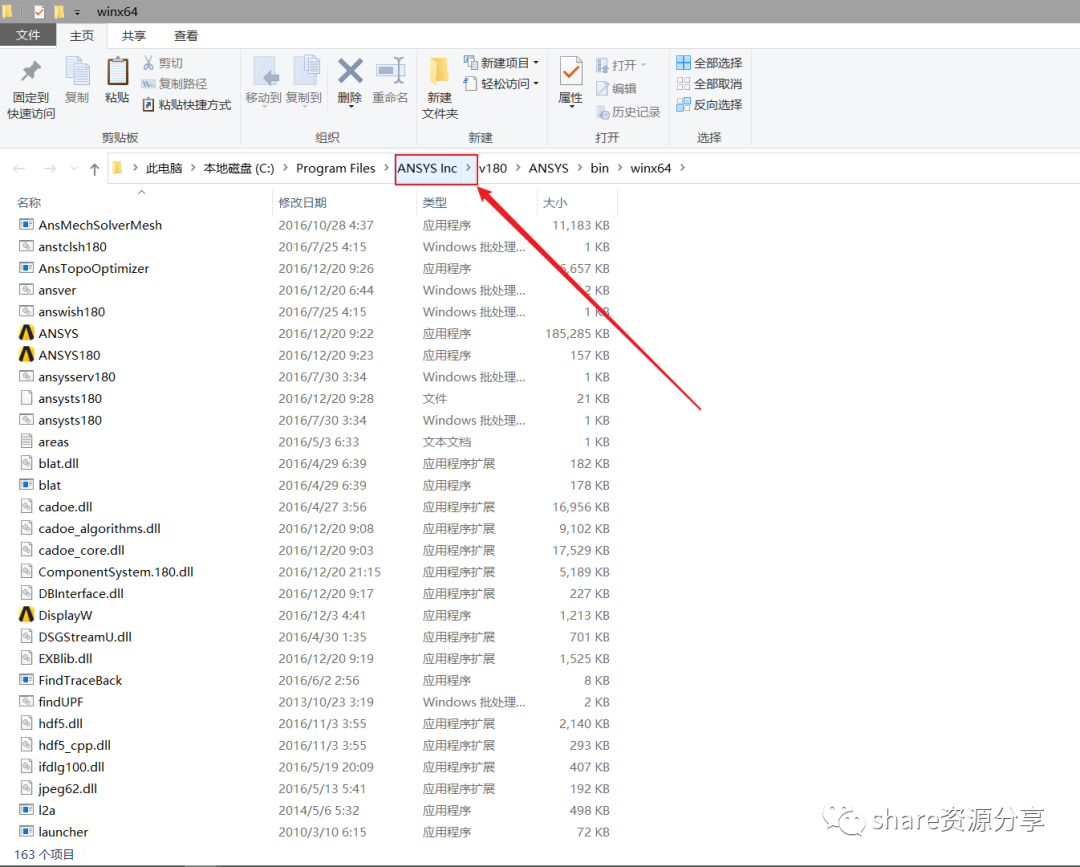
Task: Select the l2a application file
Action: pos(47,810)
